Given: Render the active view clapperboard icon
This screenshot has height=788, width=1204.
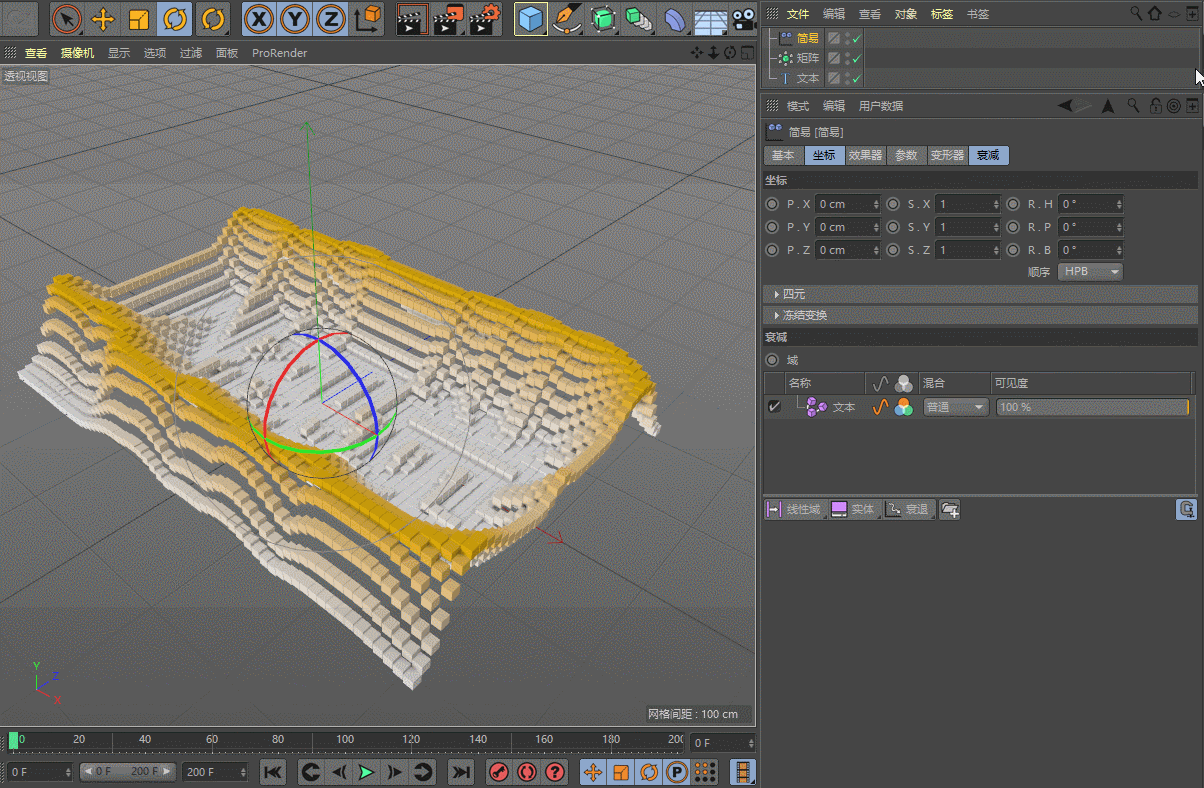Looking at the screenshot, I should [x=412, y=18].
